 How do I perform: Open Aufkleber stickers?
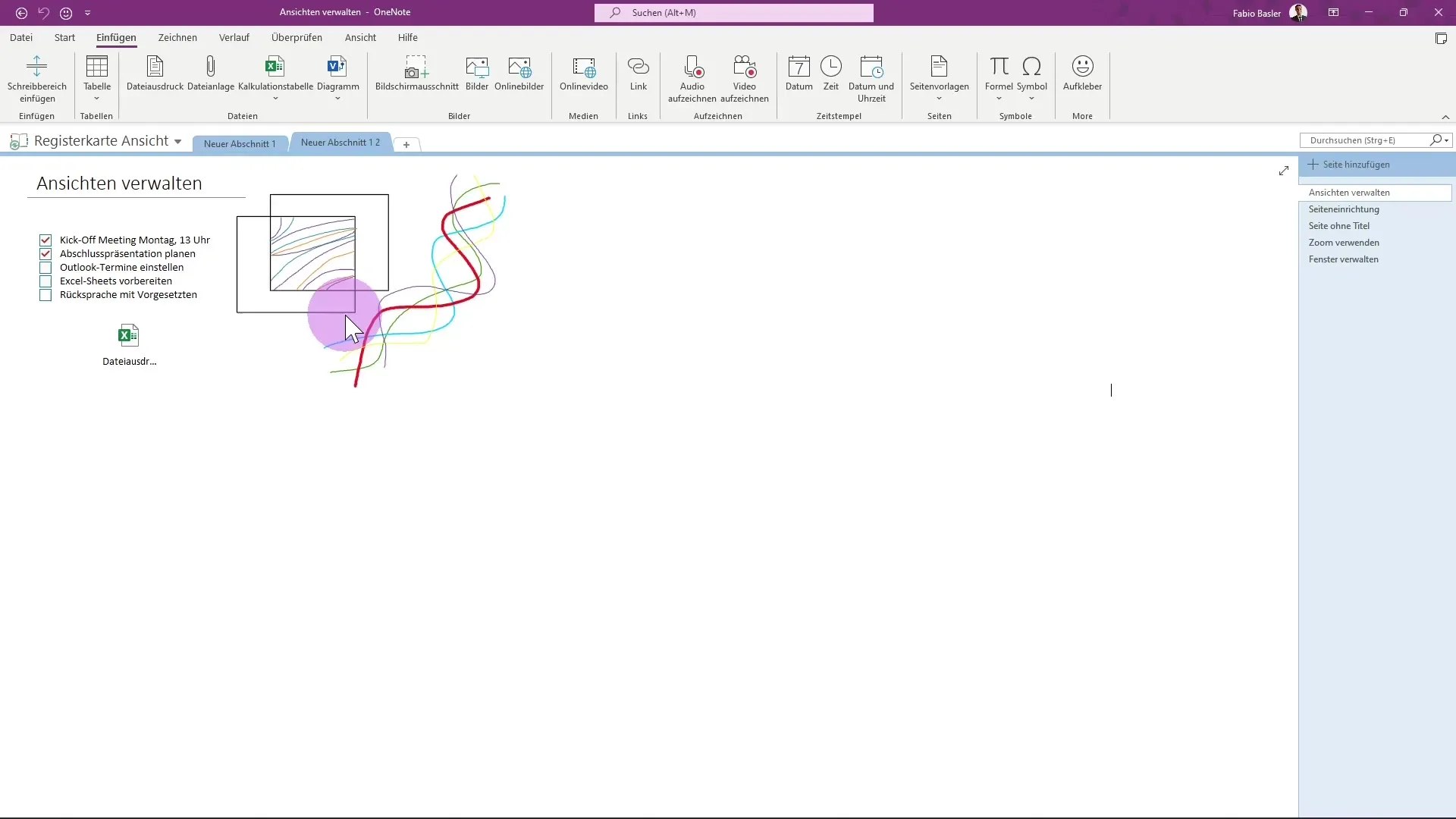[x=1082, y=74]
